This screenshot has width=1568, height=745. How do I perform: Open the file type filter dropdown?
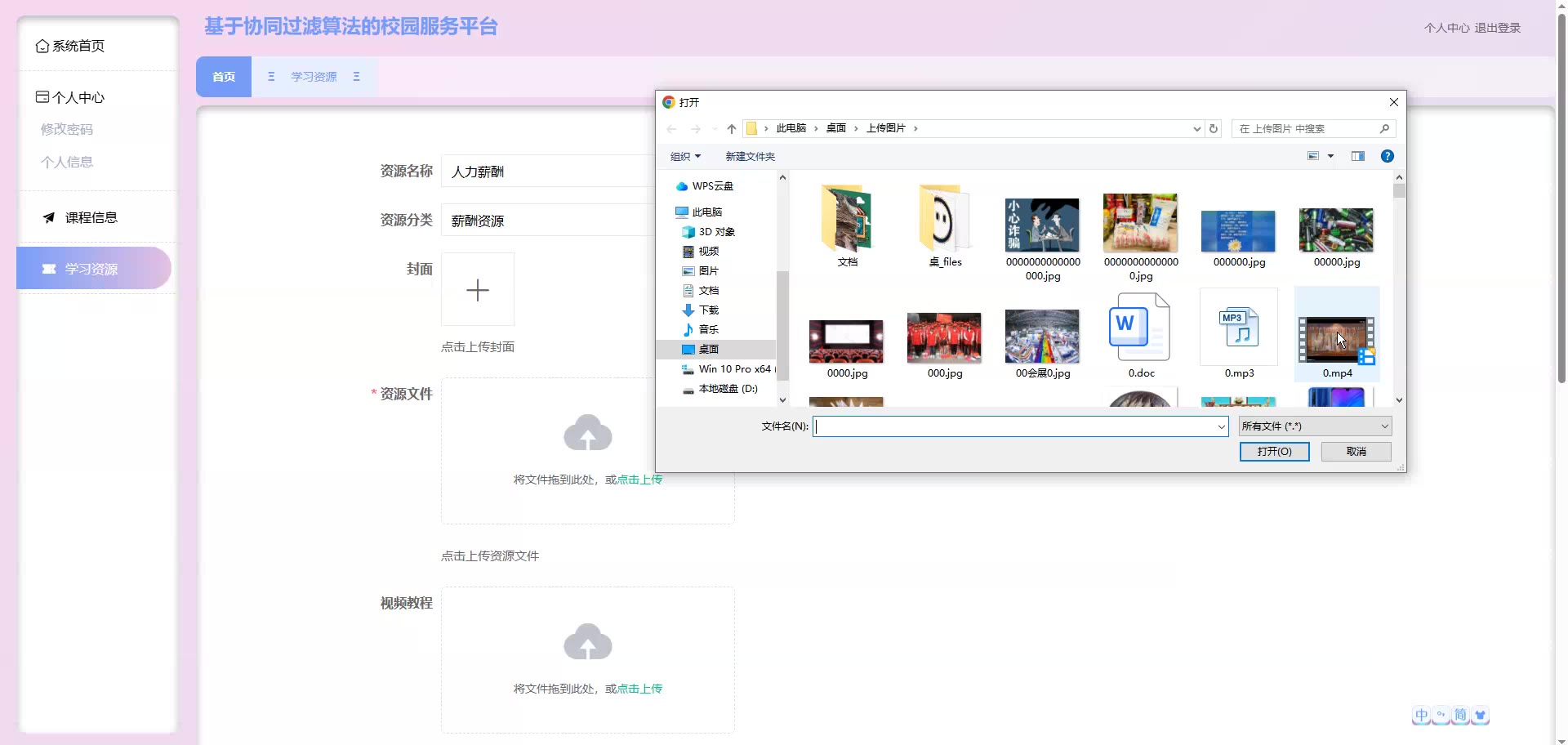pos(1314,426)
